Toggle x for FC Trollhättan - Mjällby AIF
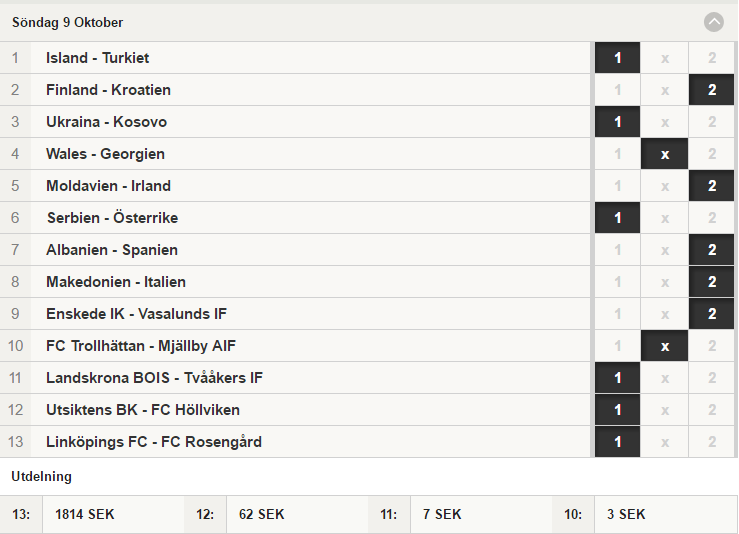Image resolution: width=739 pixels, height=534 pixels. tap(665, 346)
